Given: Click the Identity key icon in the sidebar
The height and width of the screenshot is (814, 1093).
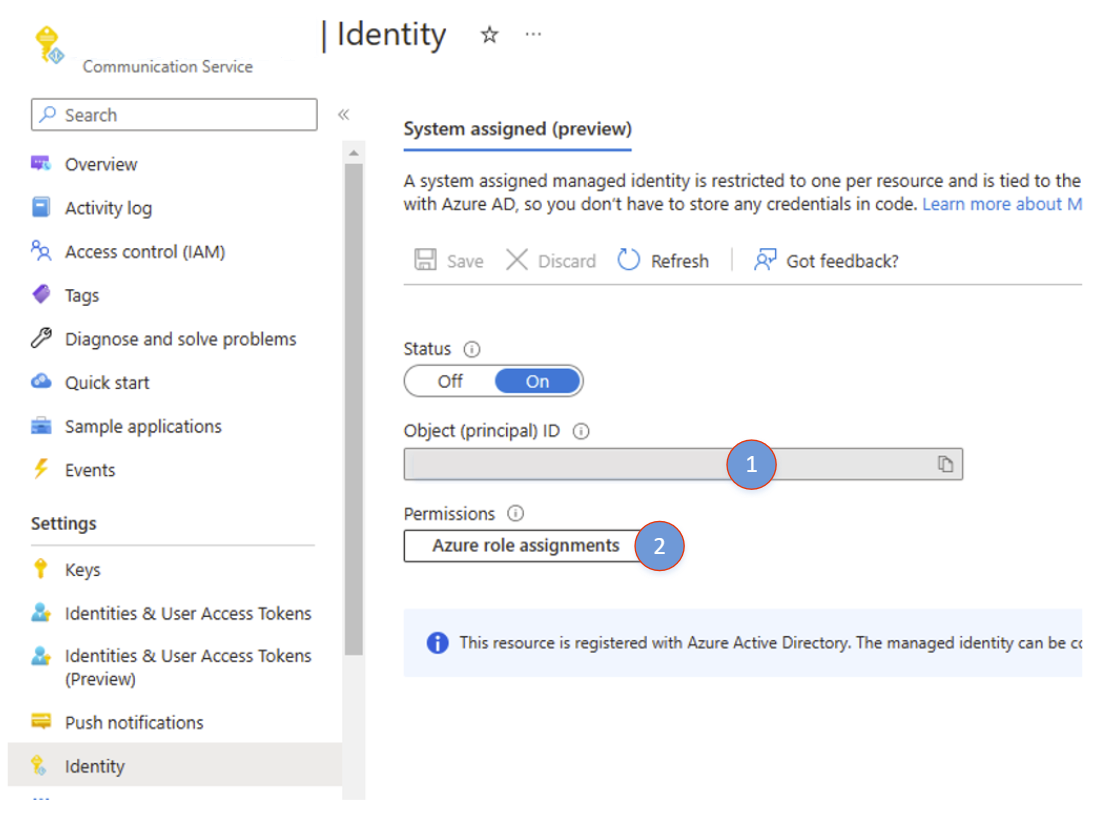Looking at the screenshot, I should click(39, 765).
